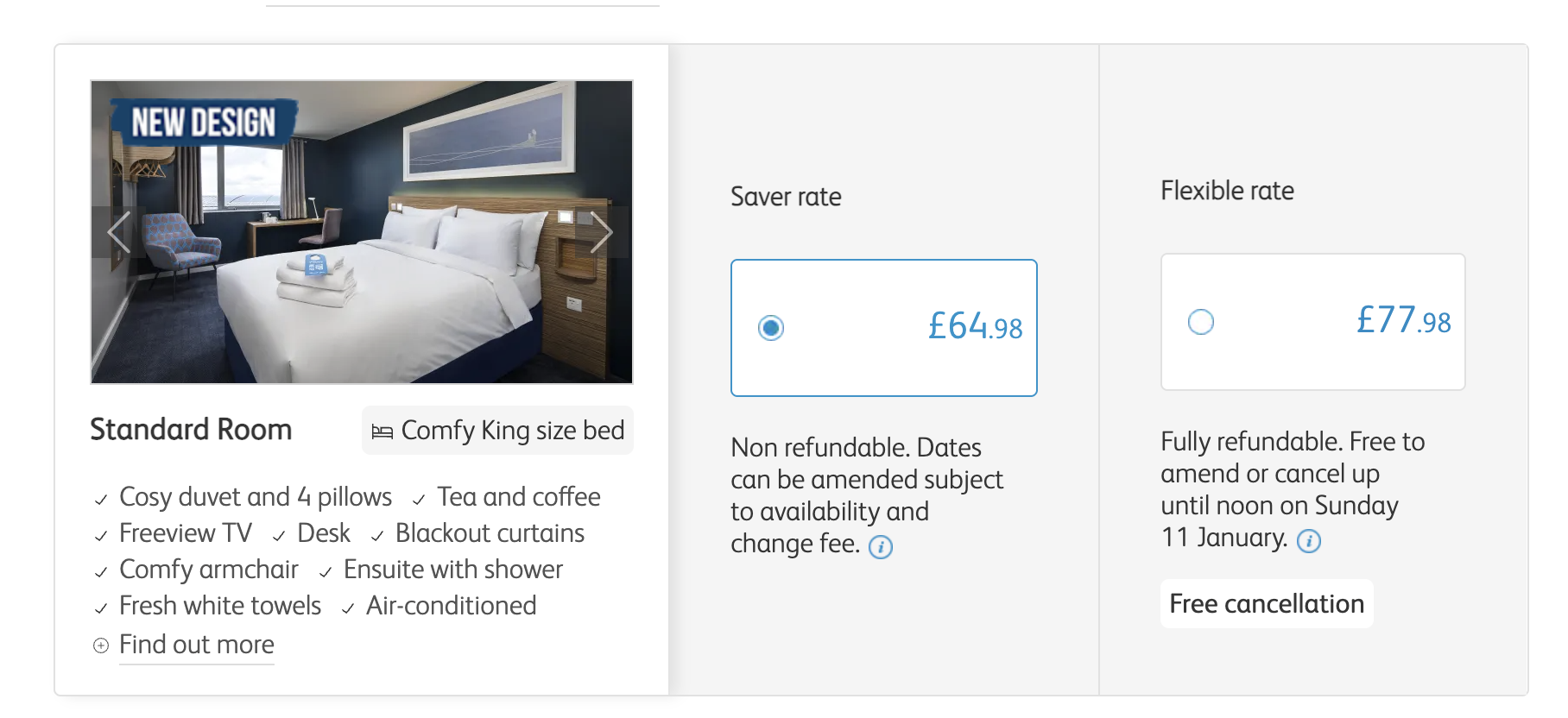The width and height of the screenshot is (1568, 718).
Task: Open the Saver rate info icon
Action: (880, 547)
